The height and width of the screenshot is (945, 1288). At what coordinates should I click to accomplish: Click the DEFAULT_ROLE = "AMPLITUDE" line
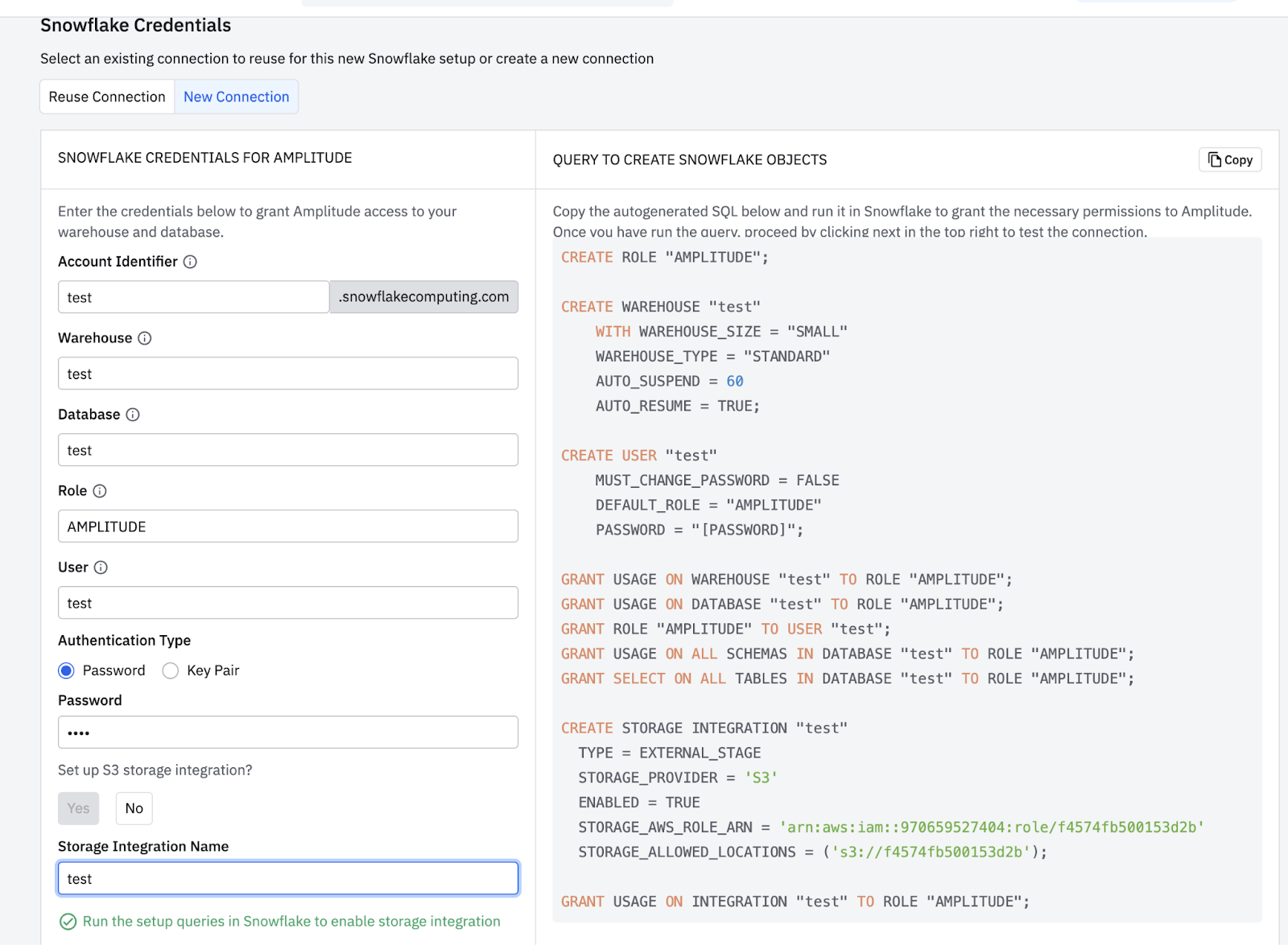pyautogui.click(x=708, y=505)
